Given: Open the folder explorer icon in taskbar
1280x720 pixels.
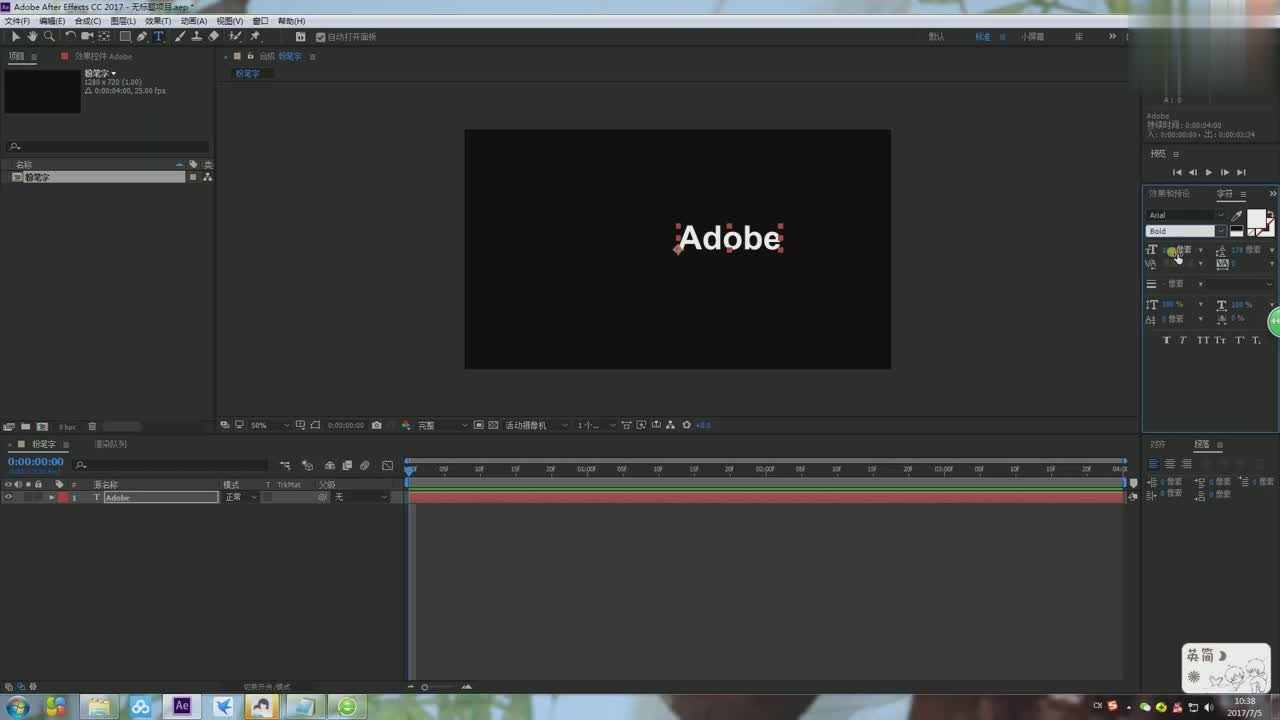Looking at the screenshot, I should 99,707.
